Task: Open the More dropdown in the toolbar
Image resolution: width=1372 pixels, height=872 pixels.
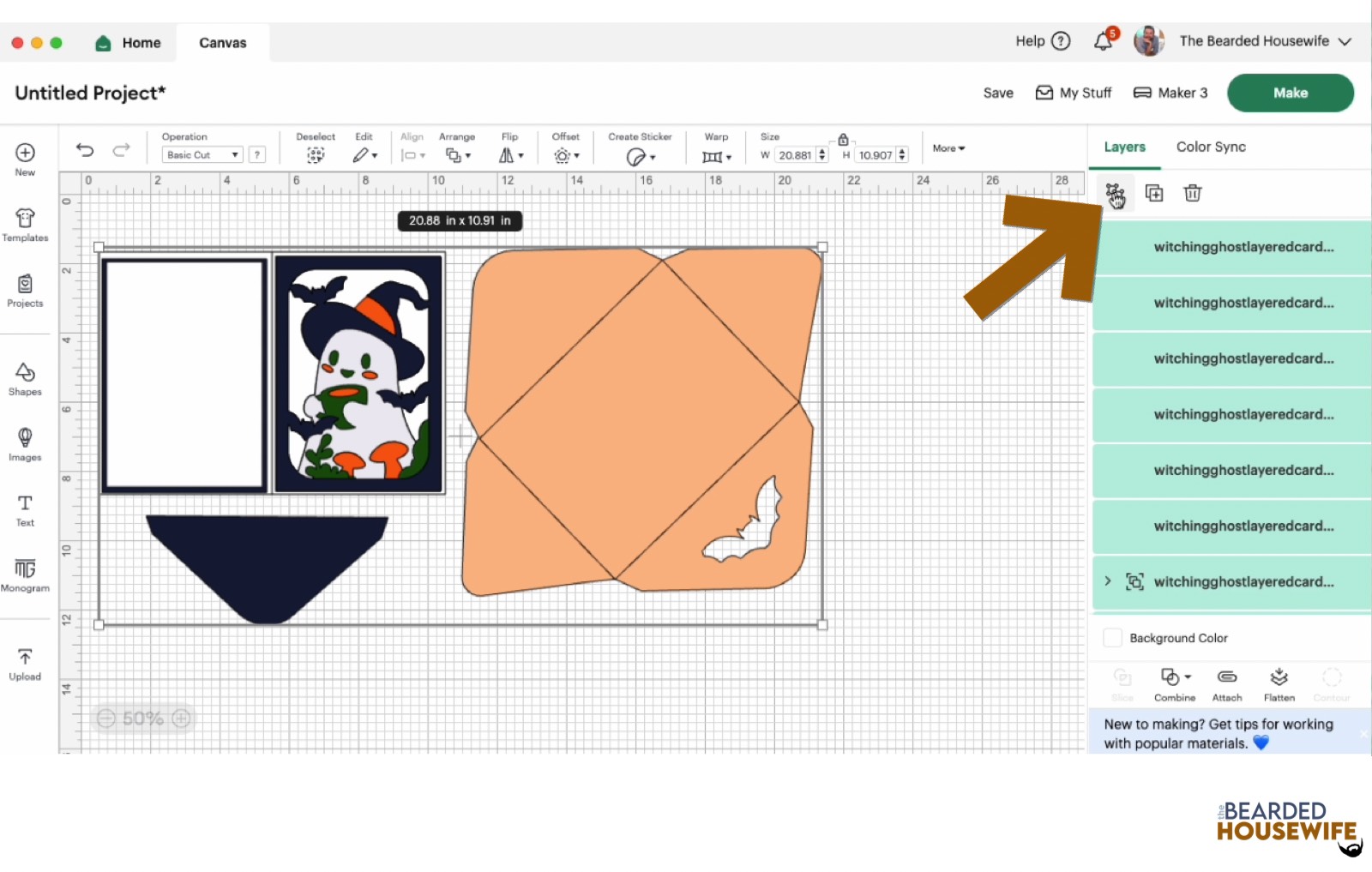Action: click(x=948, y=148)
